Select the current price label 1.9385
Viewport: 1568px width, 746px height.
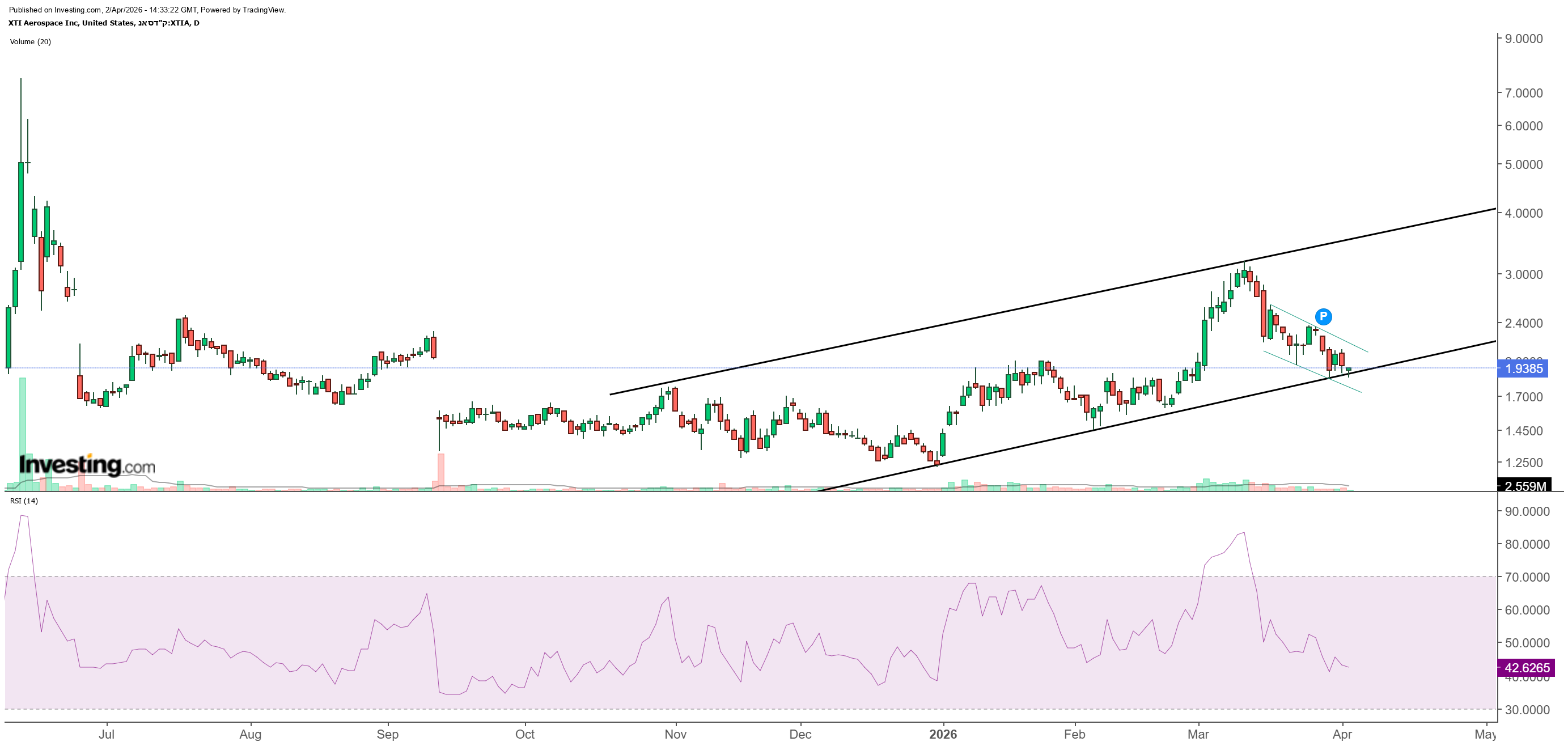tap(1523, 368)
